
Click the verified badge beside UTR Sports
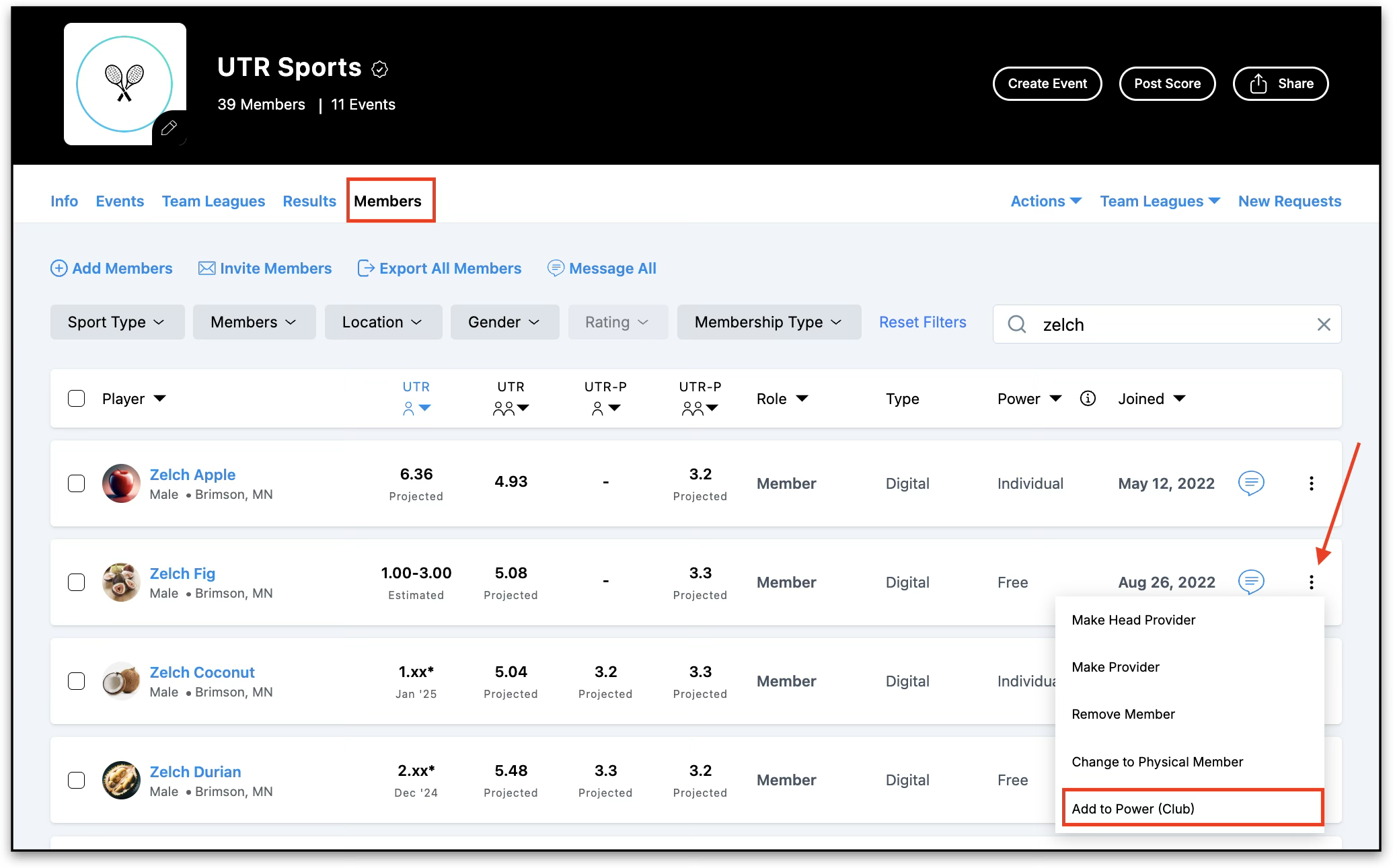pos(380,69)
